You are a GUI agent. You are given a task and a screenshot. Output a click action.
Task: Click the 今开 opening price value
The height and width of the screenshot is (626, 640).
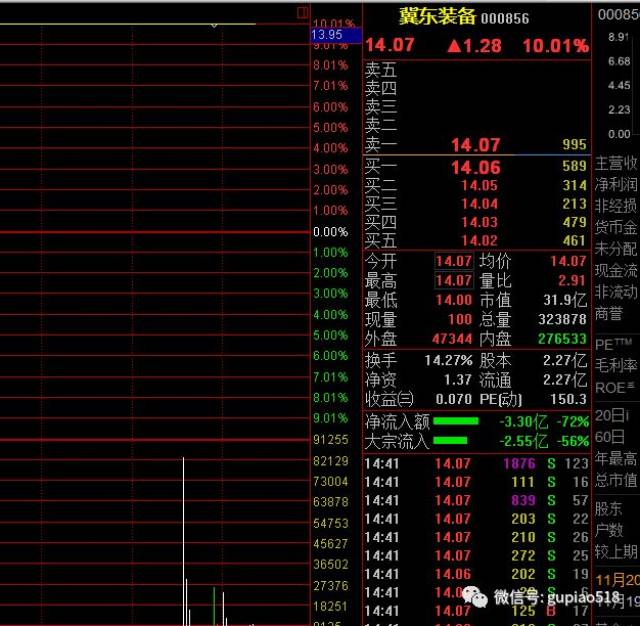pos(454,261)
